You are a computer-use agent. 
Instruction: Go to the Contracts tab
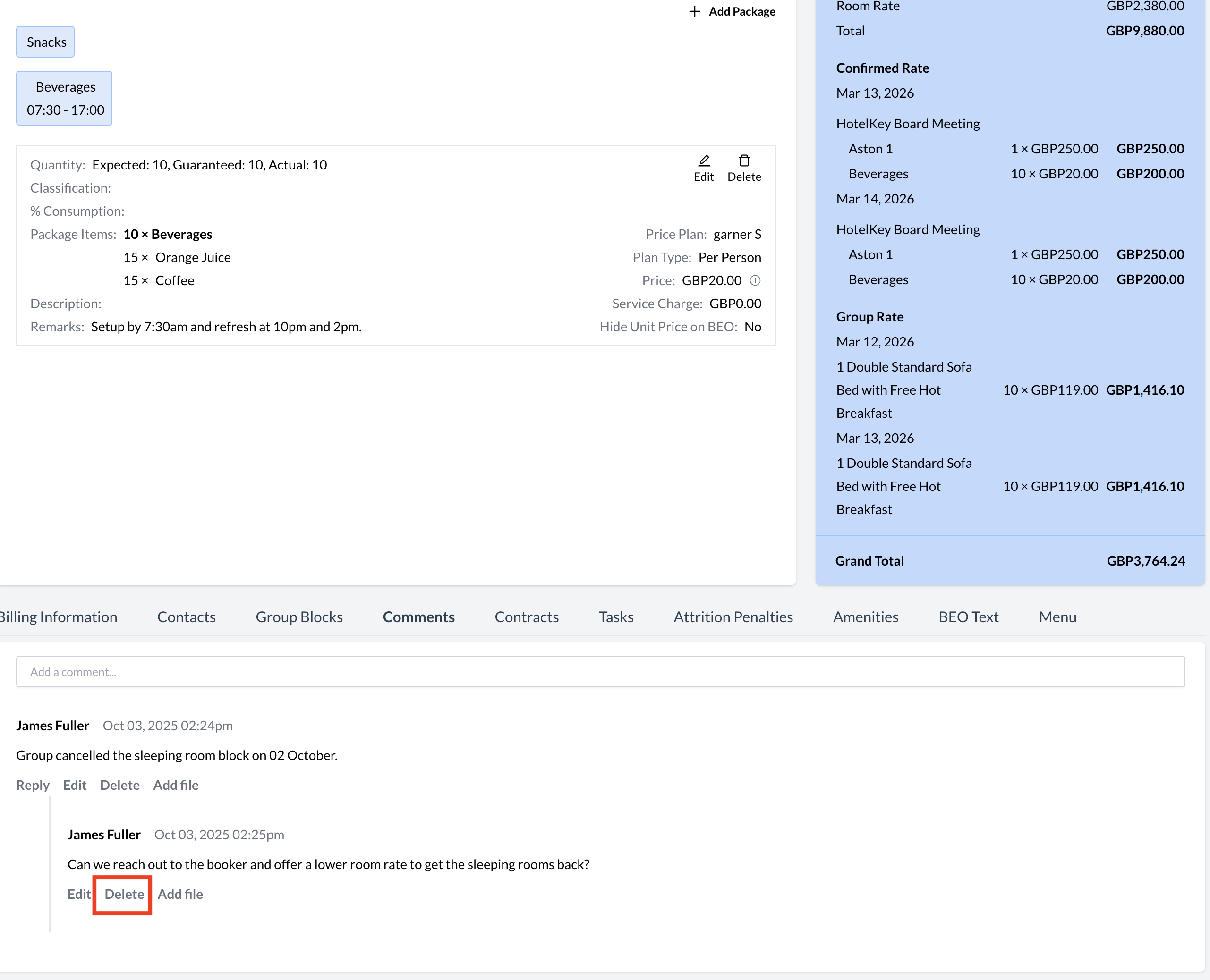526,617
